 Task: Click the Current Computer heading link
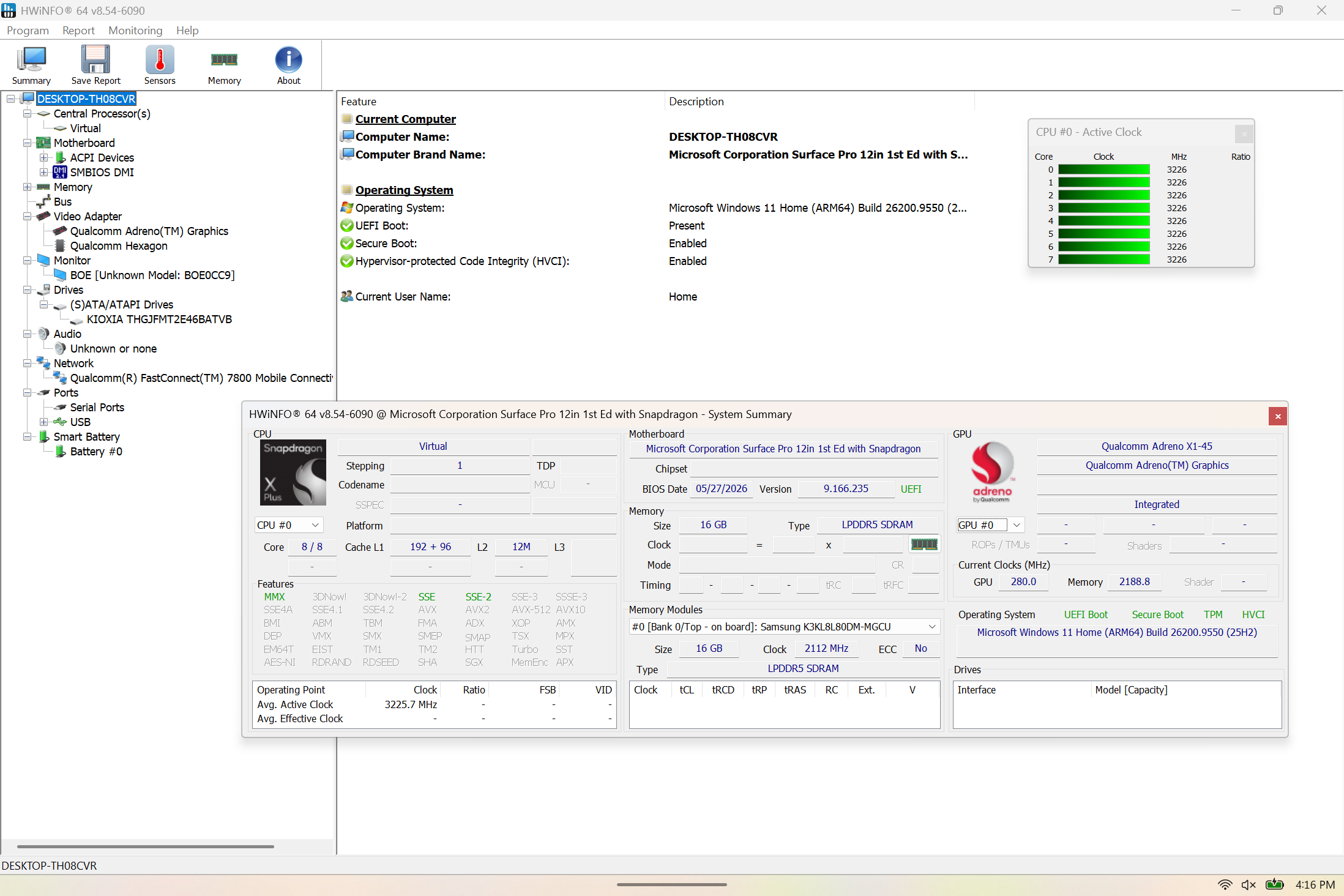pos(405,119)
